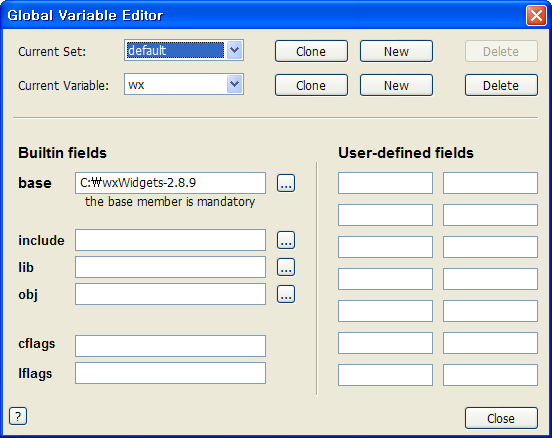Create a New variable
This screenshot has height=438, width=552.
(396, 85)
